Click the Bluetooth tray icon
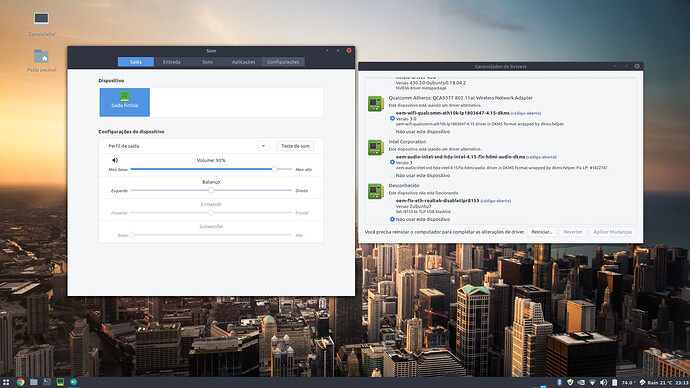Viewport: 690px width, 388px height. 559,383
